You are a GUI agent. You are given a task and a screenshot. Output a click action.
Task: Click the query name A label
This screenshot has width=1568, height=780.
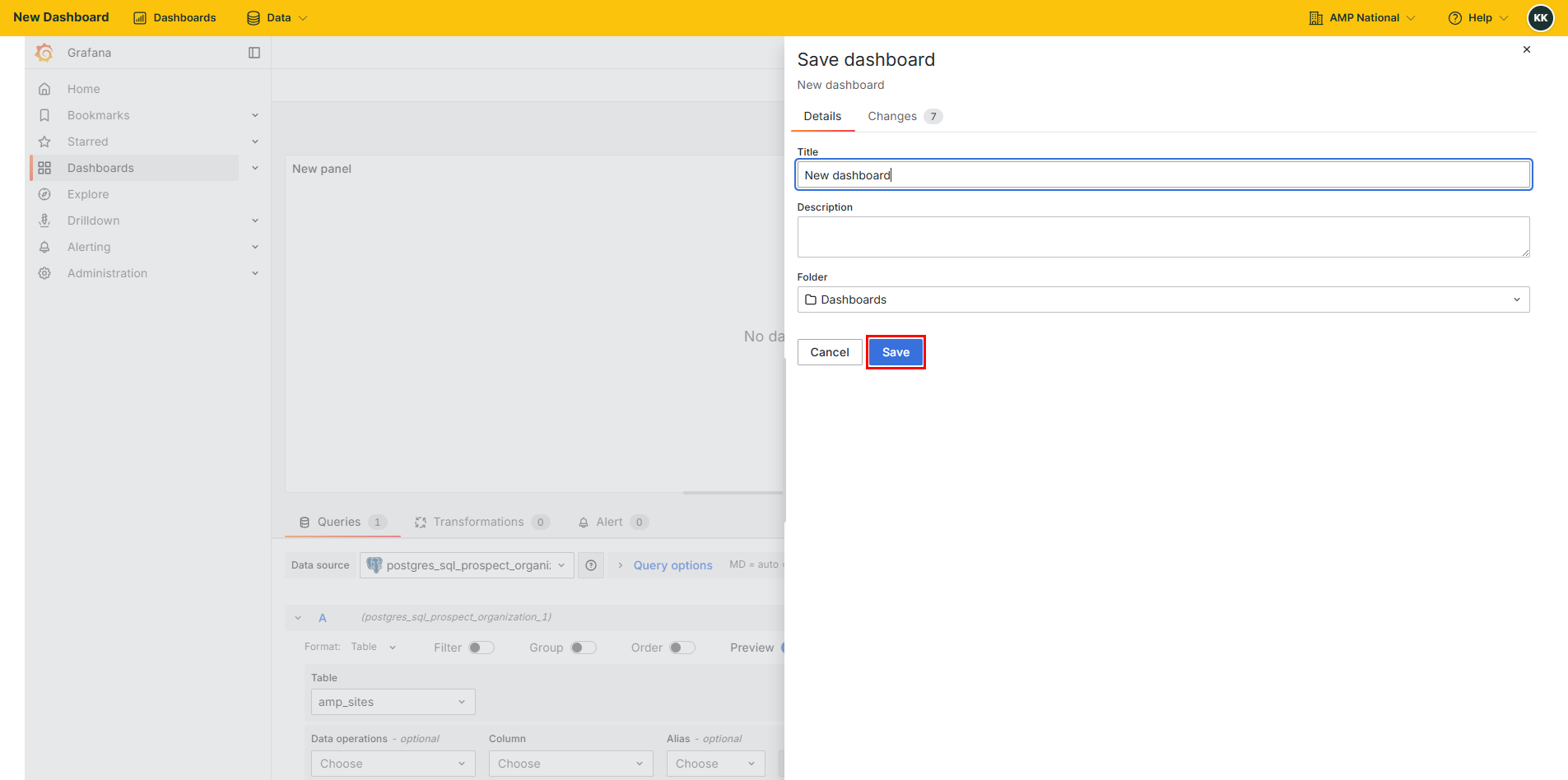click(323, 618)
